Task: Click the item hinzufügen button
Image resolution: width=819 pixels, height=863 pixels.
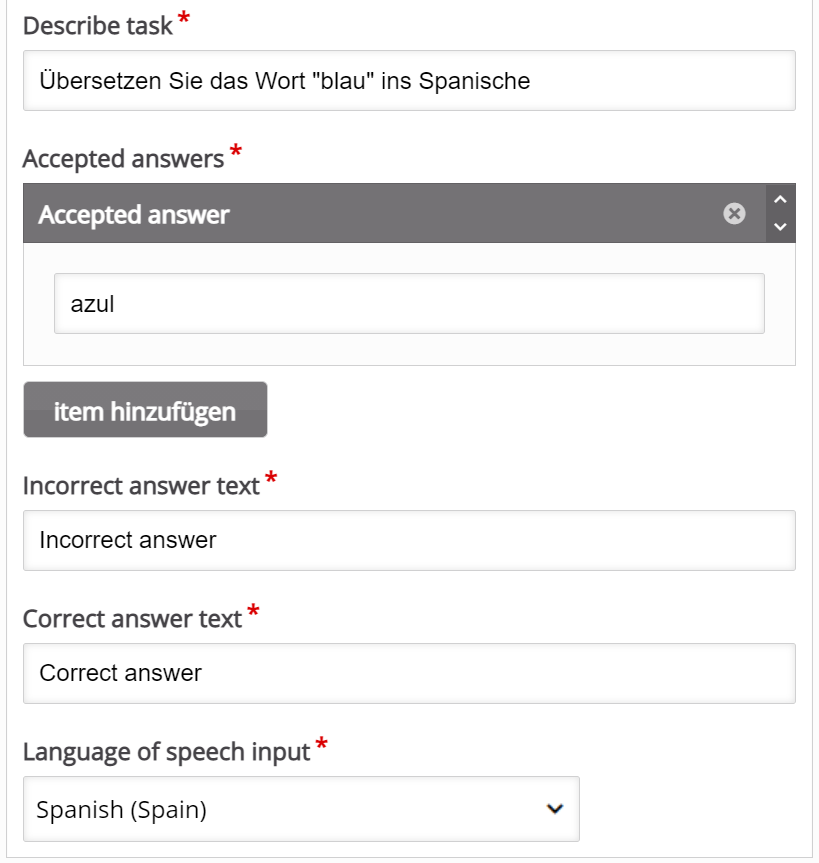Action: (143, 409)
